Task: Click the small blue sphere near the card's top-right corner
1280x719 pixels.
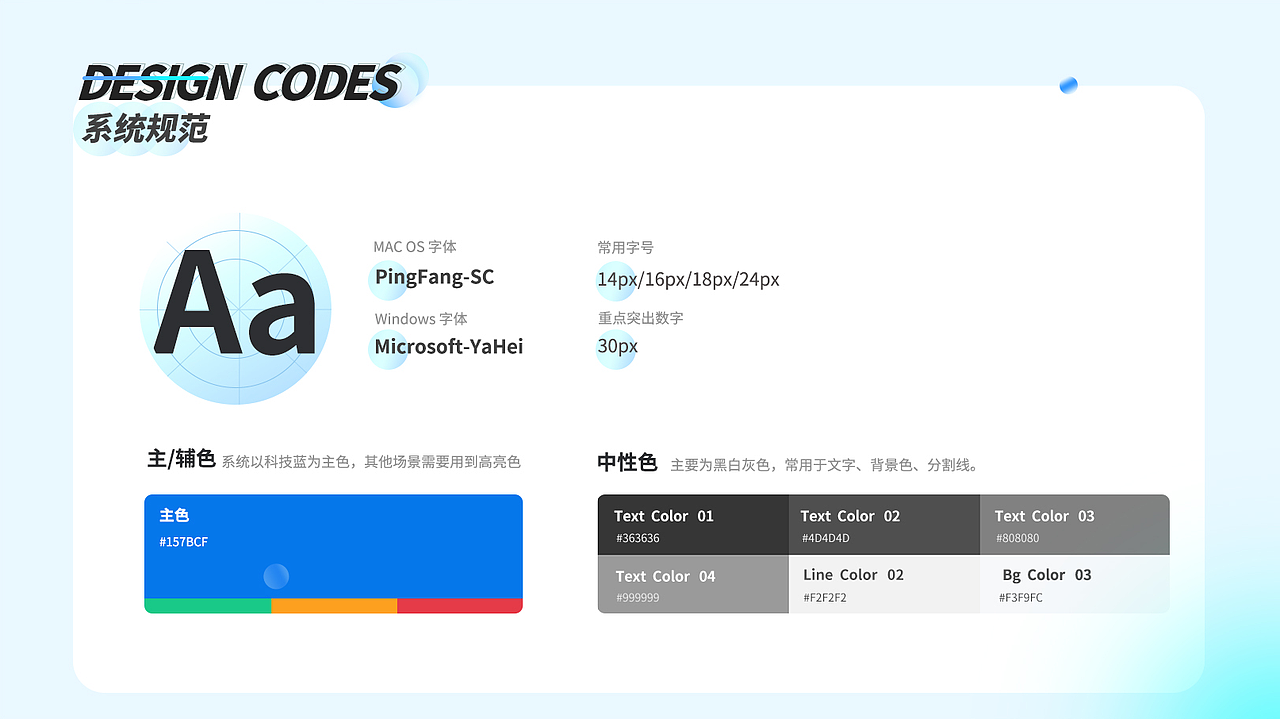Action: coord(1068,85)
